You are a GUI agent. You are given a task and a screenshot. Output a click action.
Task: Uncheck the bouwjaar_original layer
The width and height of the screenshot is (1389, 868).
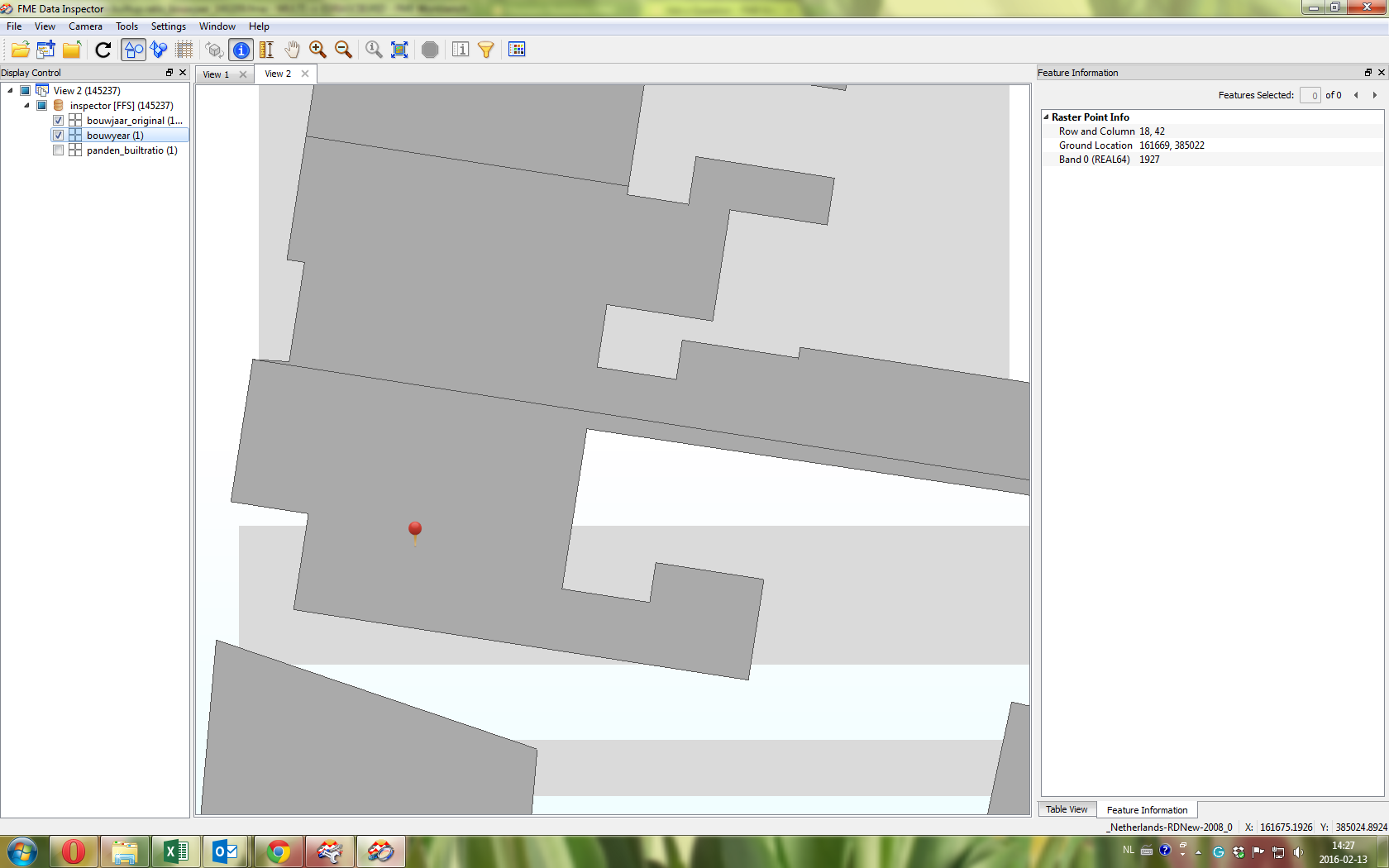58,120
